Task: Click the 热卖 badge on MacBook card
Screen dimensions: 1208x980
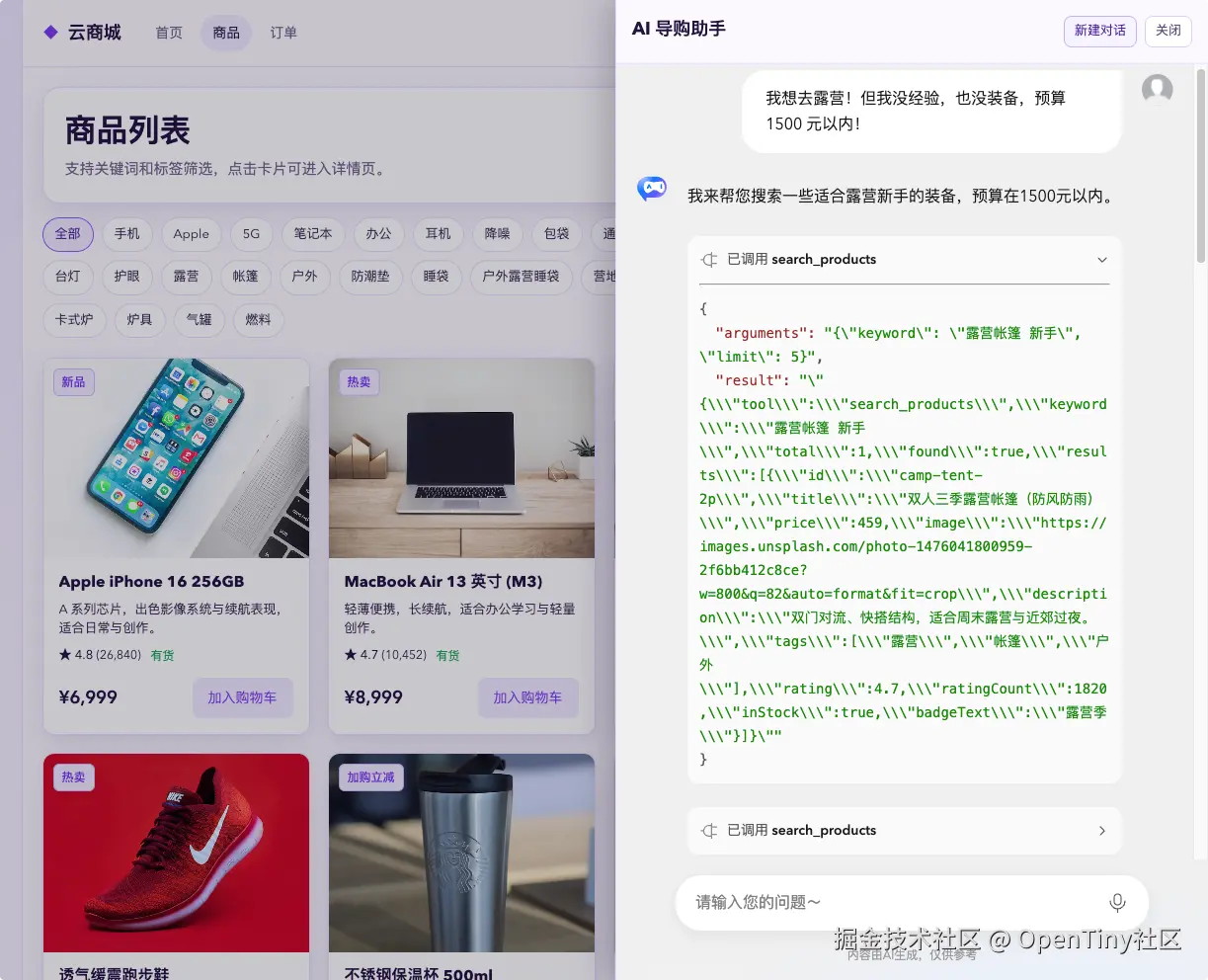Action: [359, 382]
